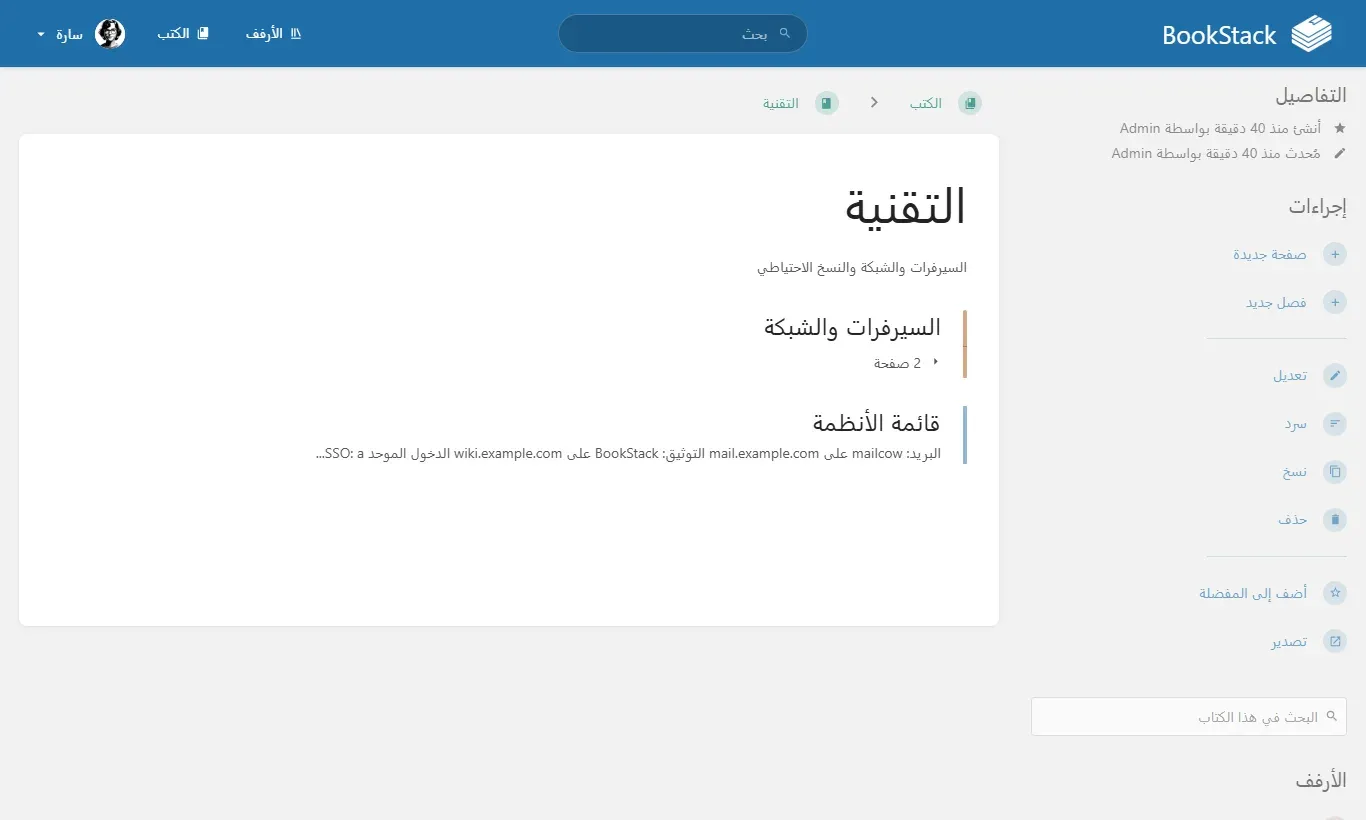
Task: Click the تصدير action label
Action: 1289,641
